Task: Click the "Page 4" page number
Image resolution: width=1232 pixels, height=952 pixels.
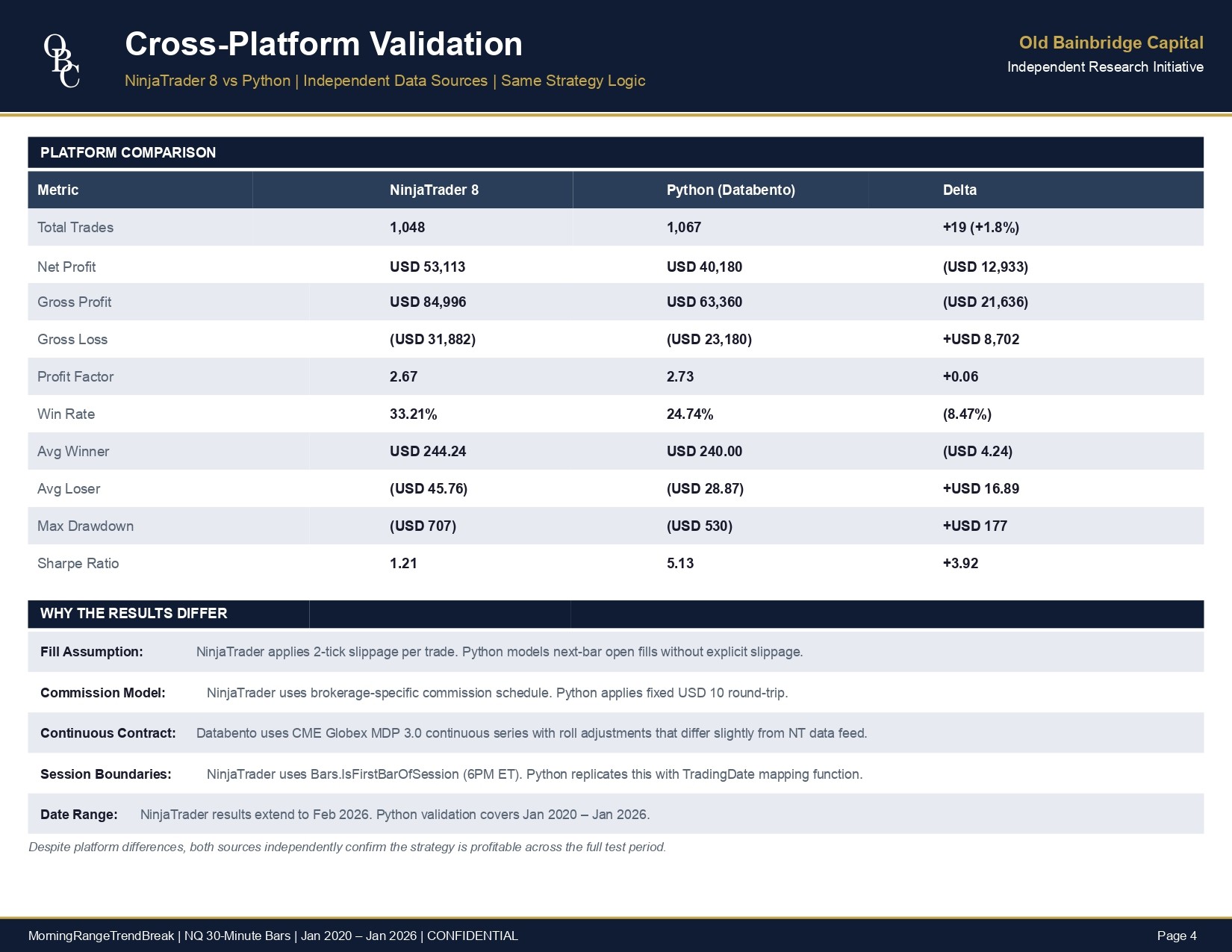Action: 1177,936
